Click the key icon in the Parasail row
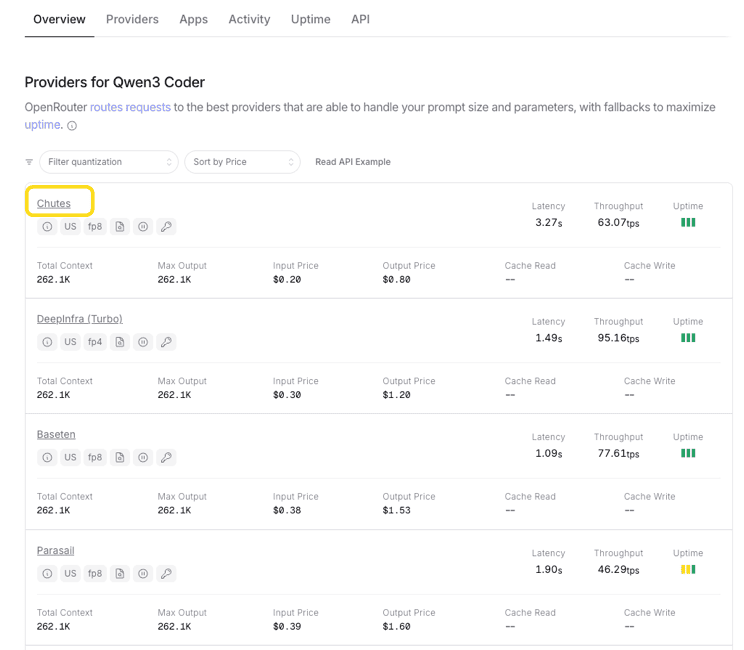 tap(167, 574)
